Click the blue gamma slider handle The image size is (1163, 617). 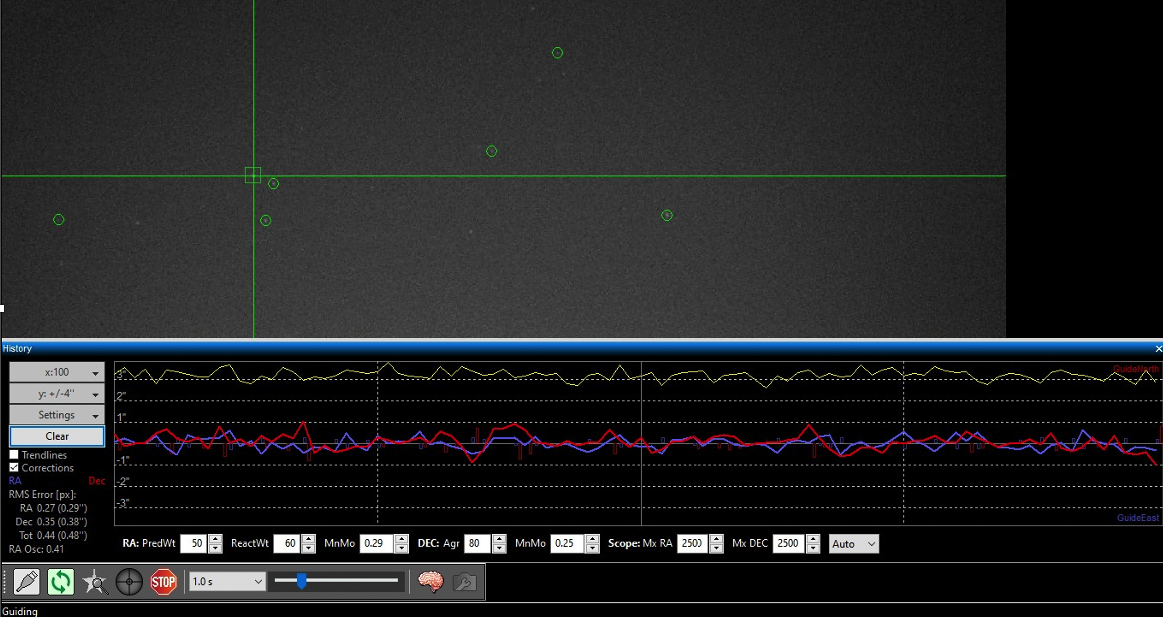[301, 581]
